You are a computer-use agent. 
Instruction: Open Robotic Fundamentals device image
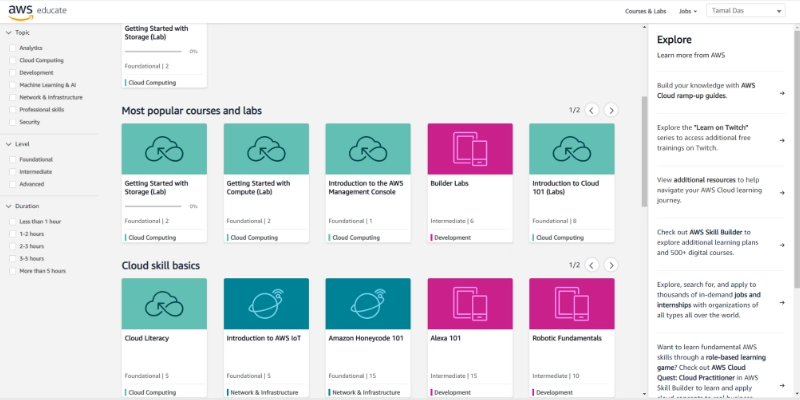point(572,304)
